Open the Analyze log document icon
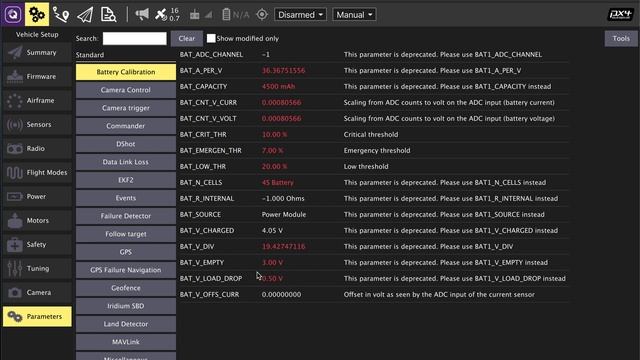This screenshot has width=640, height=360. (108, 15)
